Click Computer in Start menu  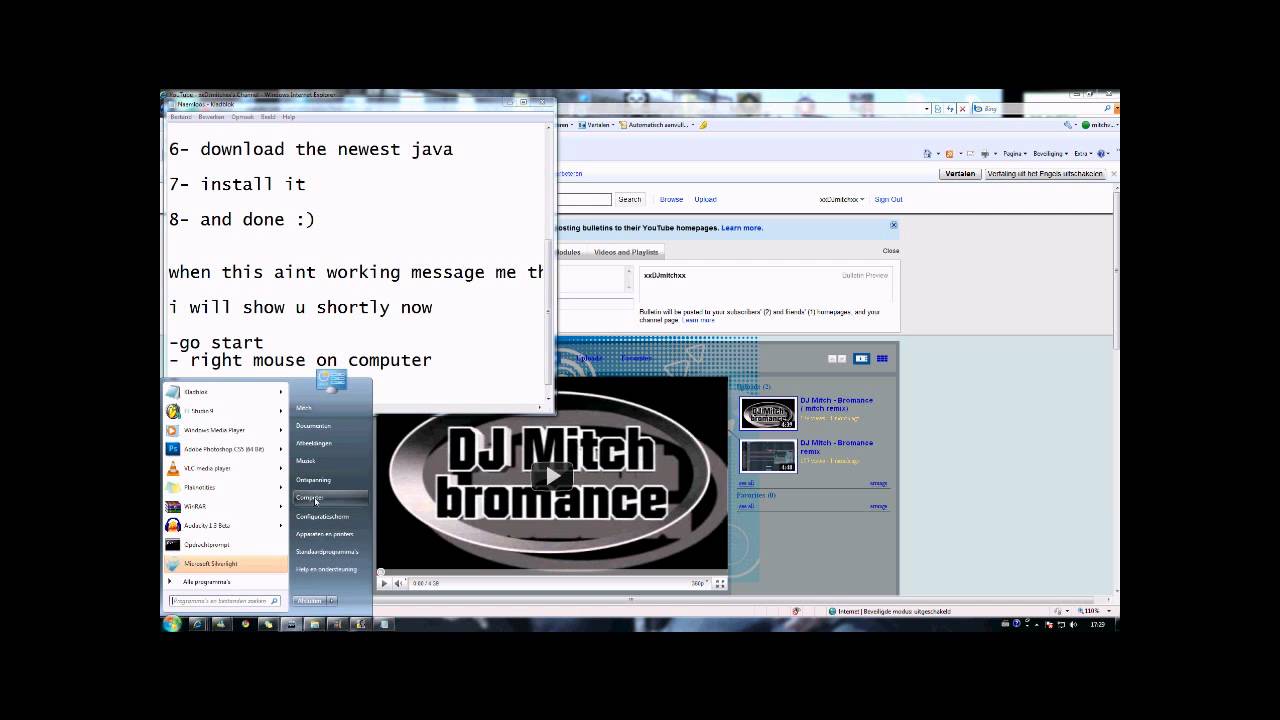pos(330,497)
